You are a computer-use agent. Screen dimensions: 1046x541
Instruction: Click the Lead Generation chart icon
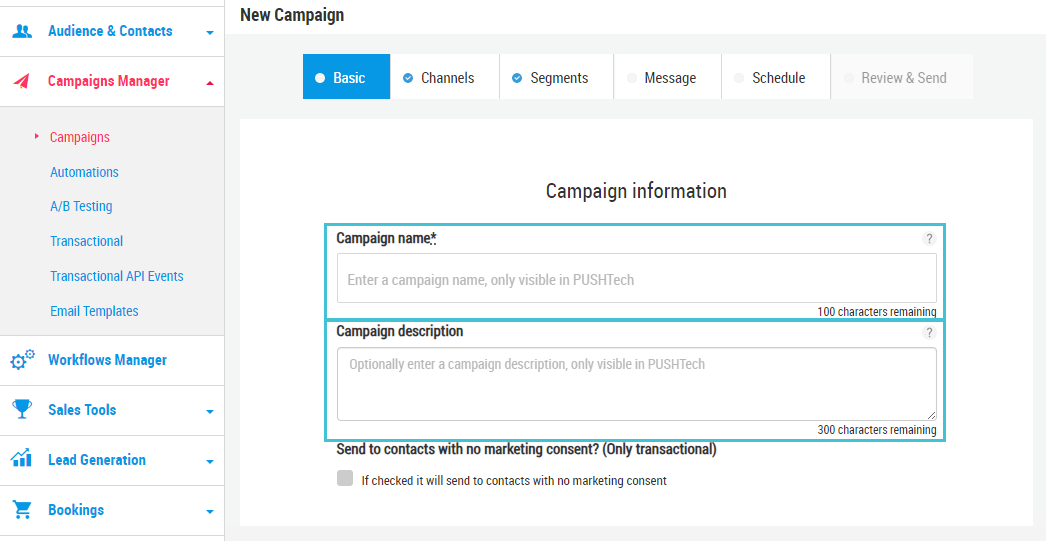click(22, 460)
